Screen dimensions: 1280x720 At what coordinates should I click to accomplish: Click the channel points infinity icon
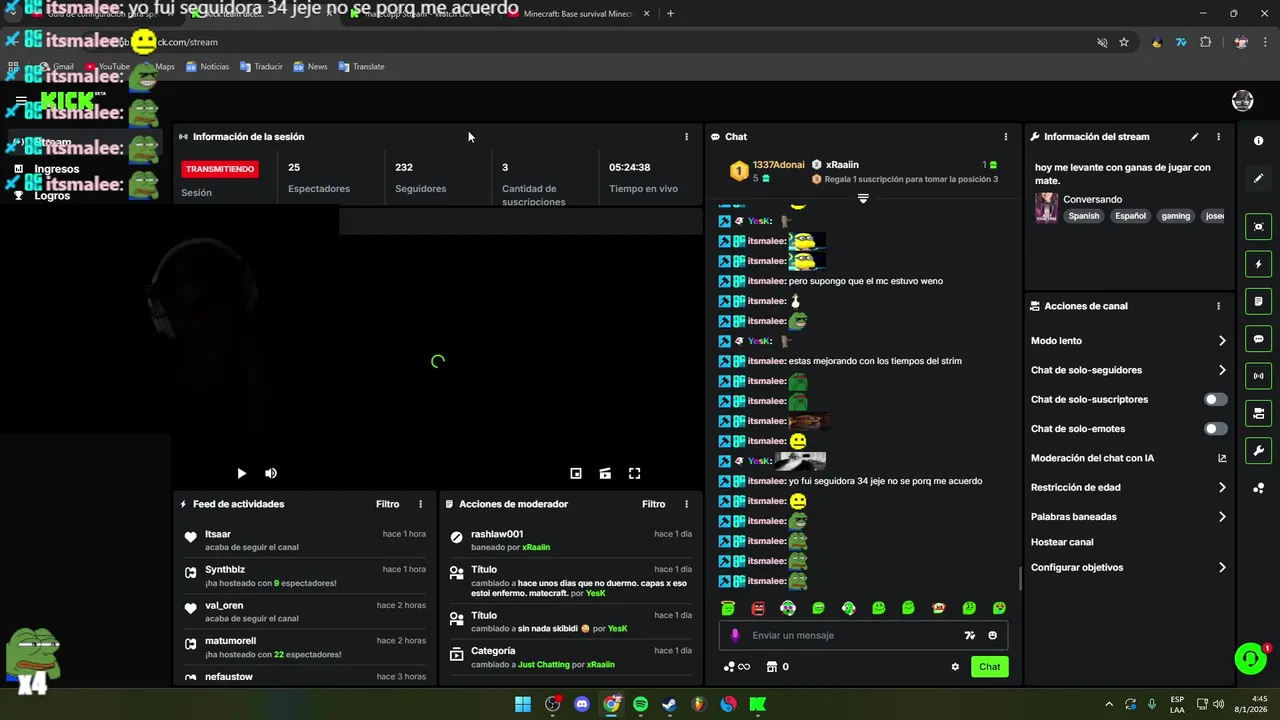pos(736,667)
